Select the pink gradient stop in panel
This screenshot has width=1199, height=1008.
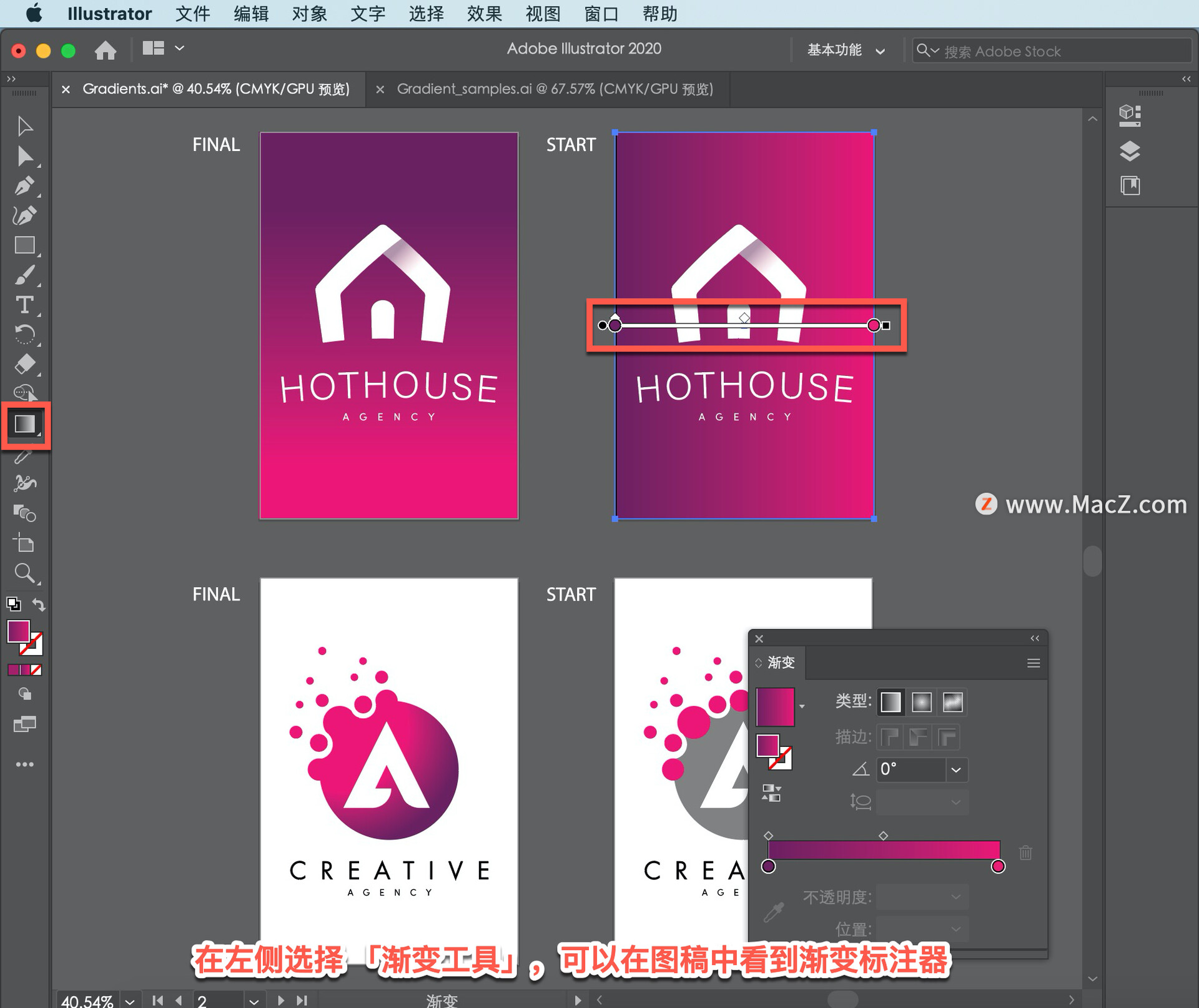(x=998, y=866)
